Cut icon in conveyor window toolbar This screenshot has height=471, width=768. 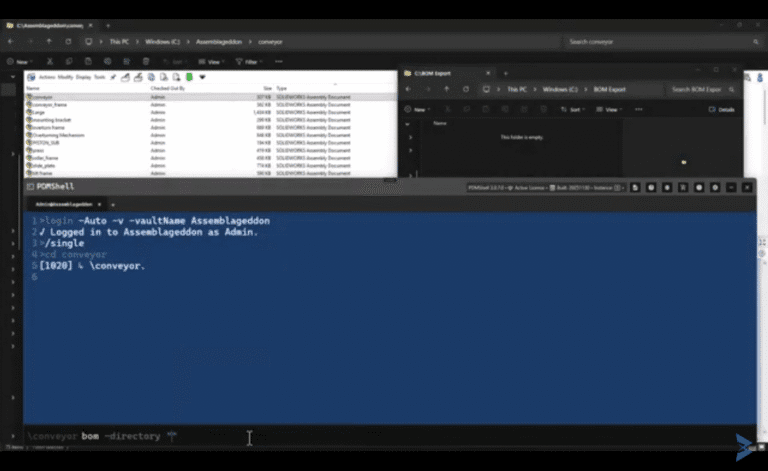(49, 62)
